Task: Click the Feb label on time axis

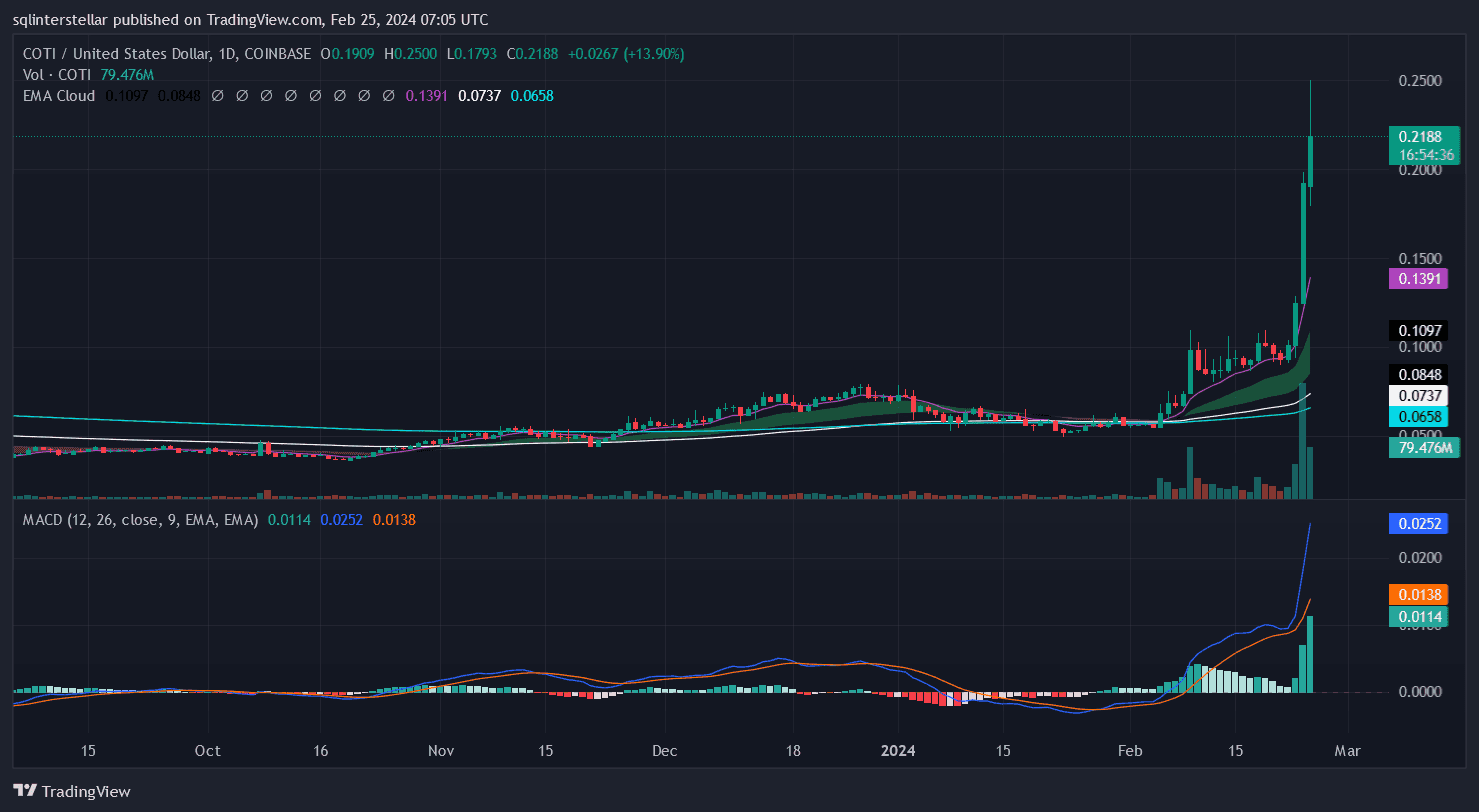Action: pyautogui.click(x=1130, y=750)
